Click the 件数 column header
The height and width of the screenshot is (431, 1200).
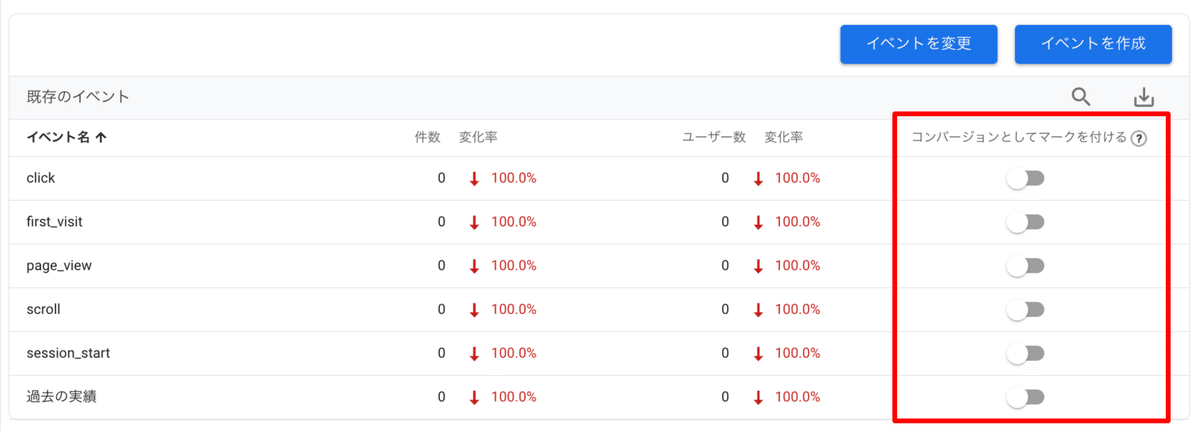[x=427, y=138]
